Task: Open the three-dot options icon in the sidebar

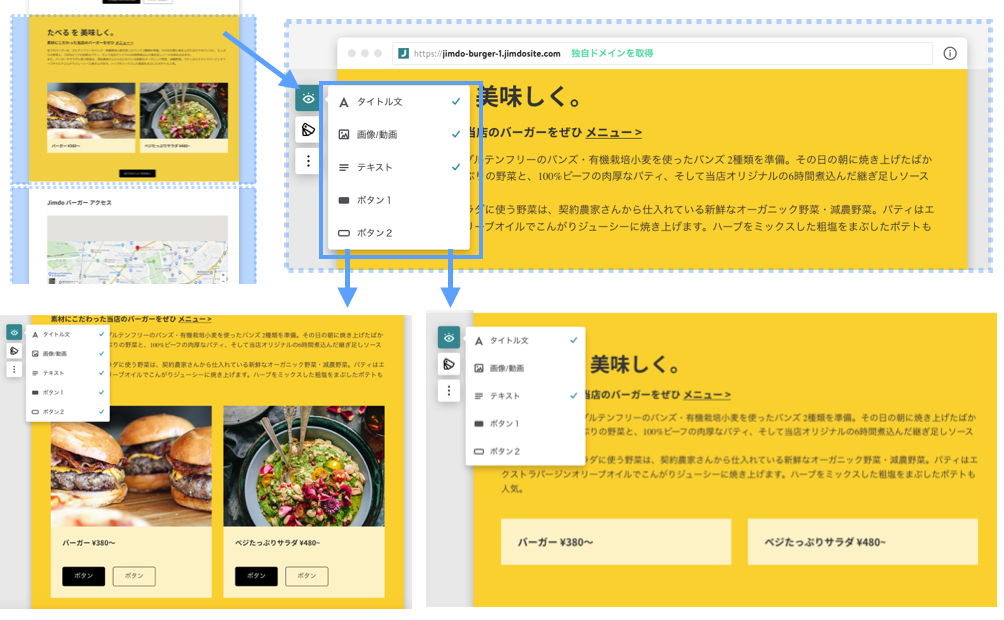Action: [x=307, y=161]
